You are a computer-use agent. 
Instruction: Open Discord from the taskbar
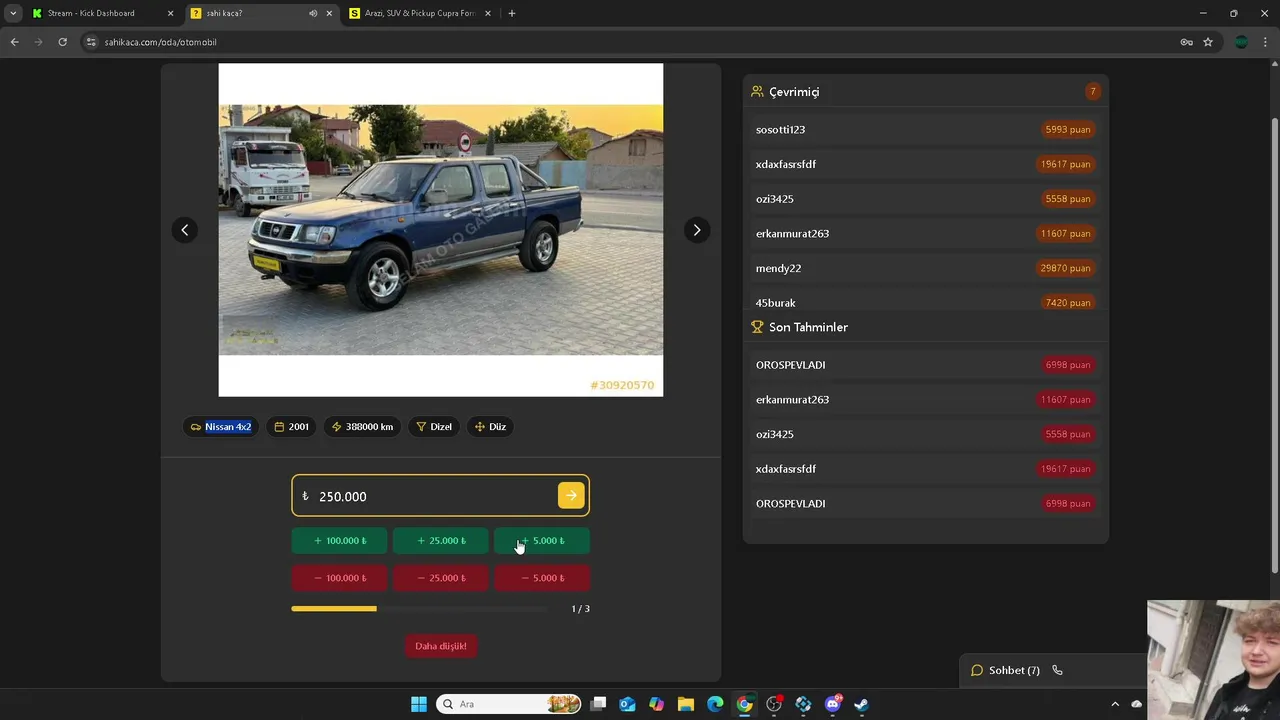click(832, 704)
